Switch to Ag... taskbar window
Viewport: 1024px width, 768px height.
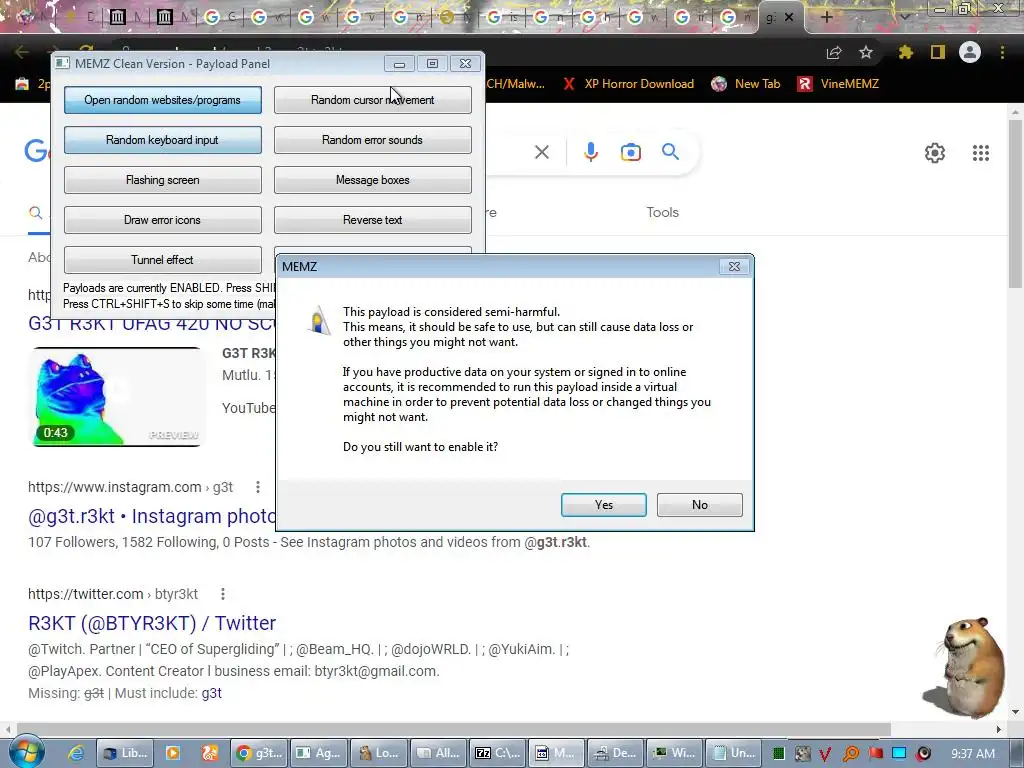(x=318, y=753)
